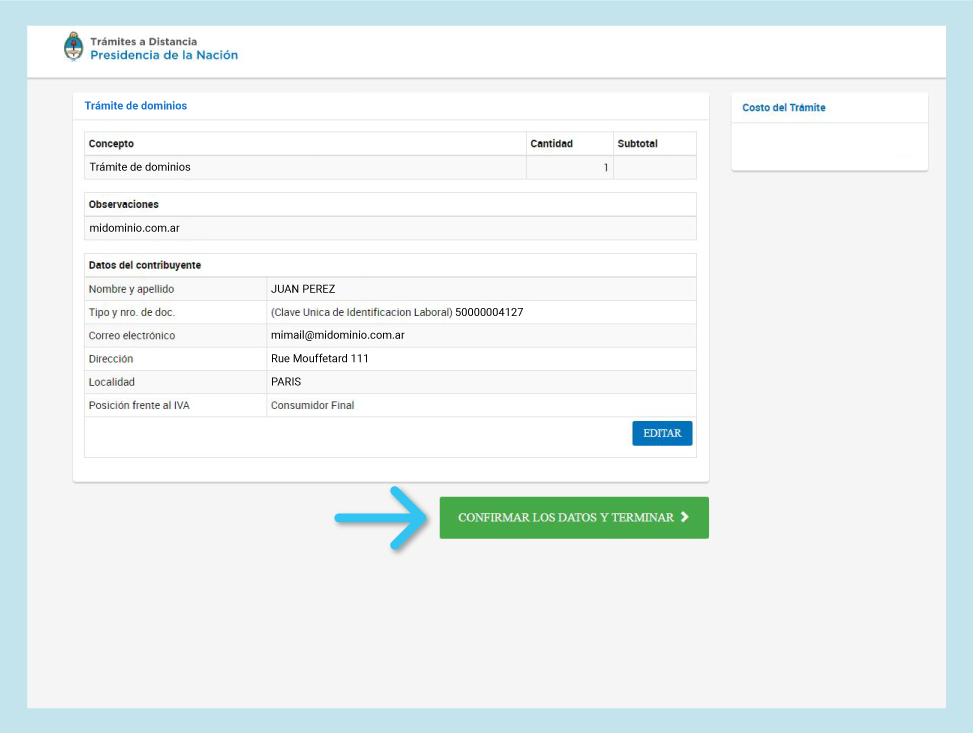Click the locality value PARIS

[286, 382]
